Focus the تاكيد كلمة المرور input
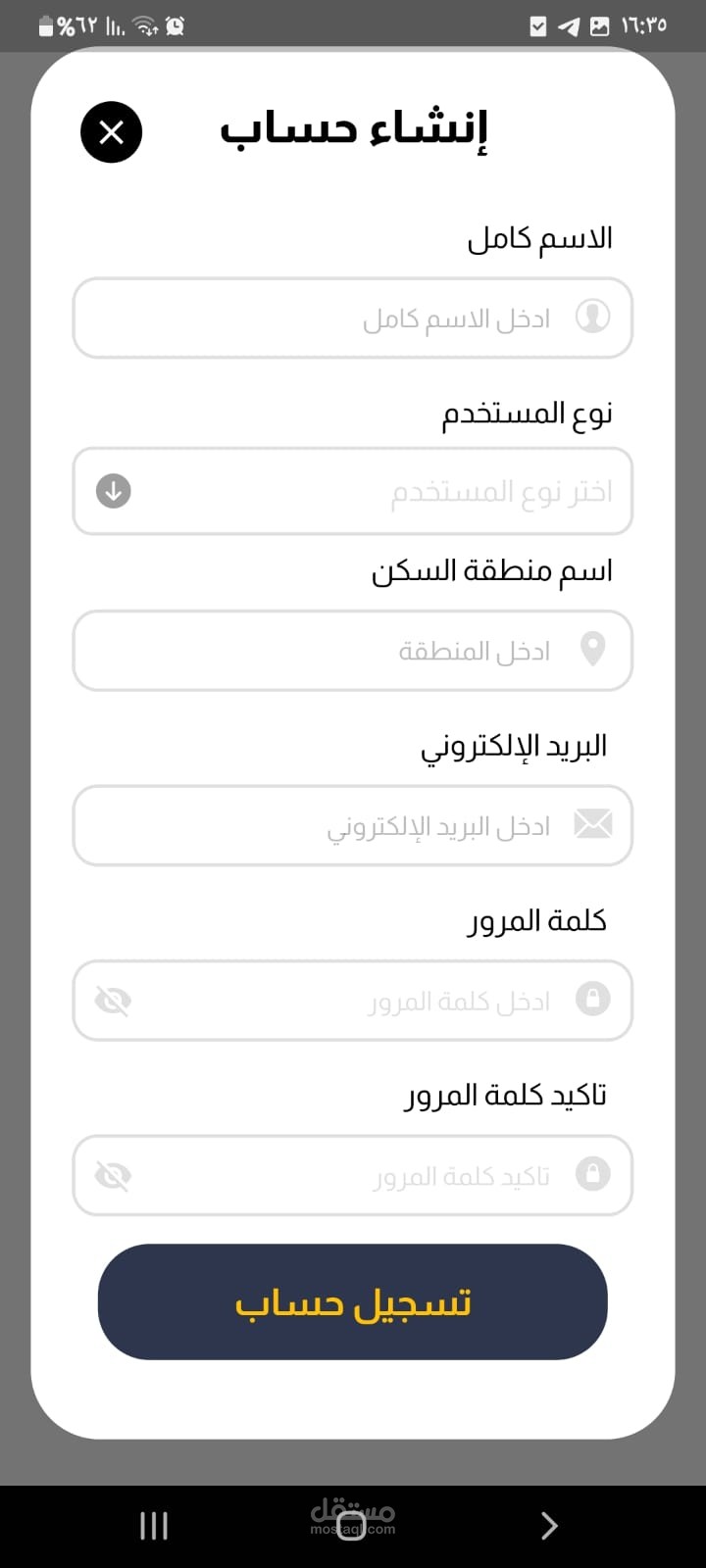This screenshot has width=706, height=1568. [392, 1175]
